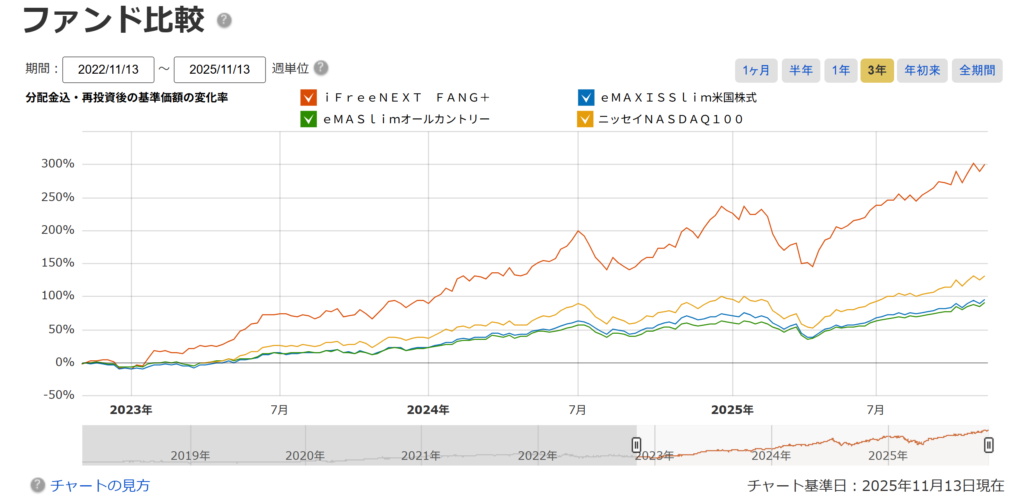The height and width of the screenshot is (502, 1024).
Task: Show the 全期間 chart range
Action: tap(977, 70)
